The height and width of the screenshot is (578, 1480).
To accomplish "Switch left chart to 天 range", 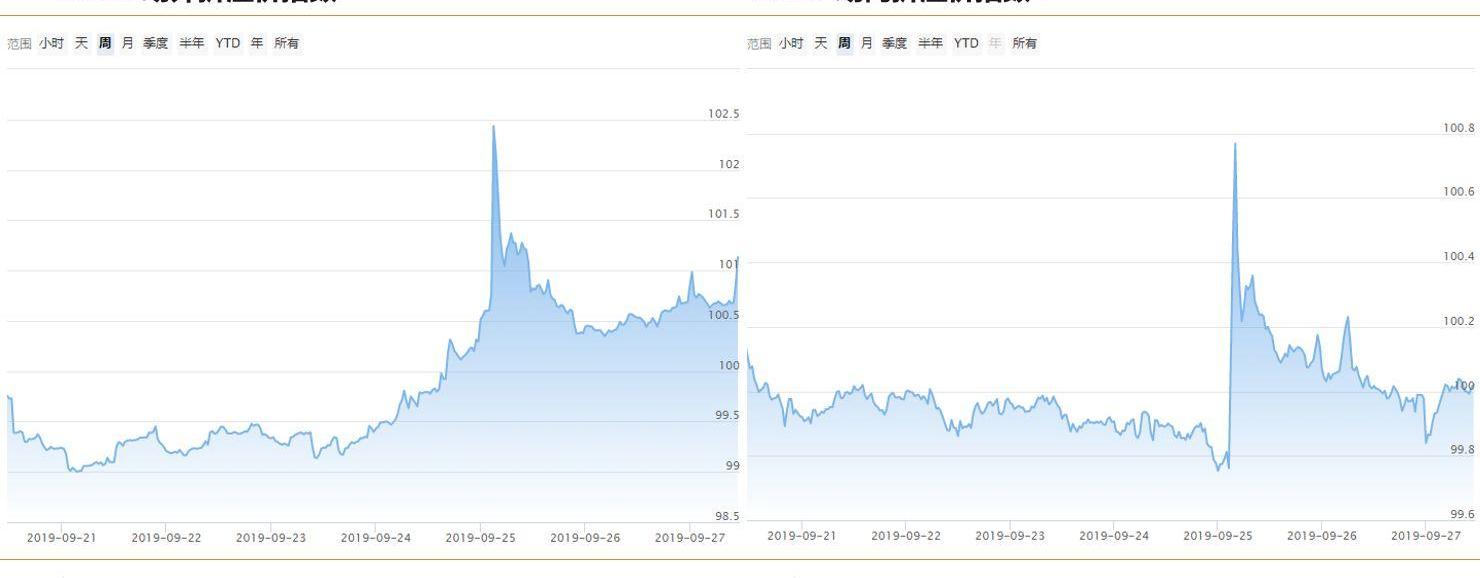I will point(82,43).
